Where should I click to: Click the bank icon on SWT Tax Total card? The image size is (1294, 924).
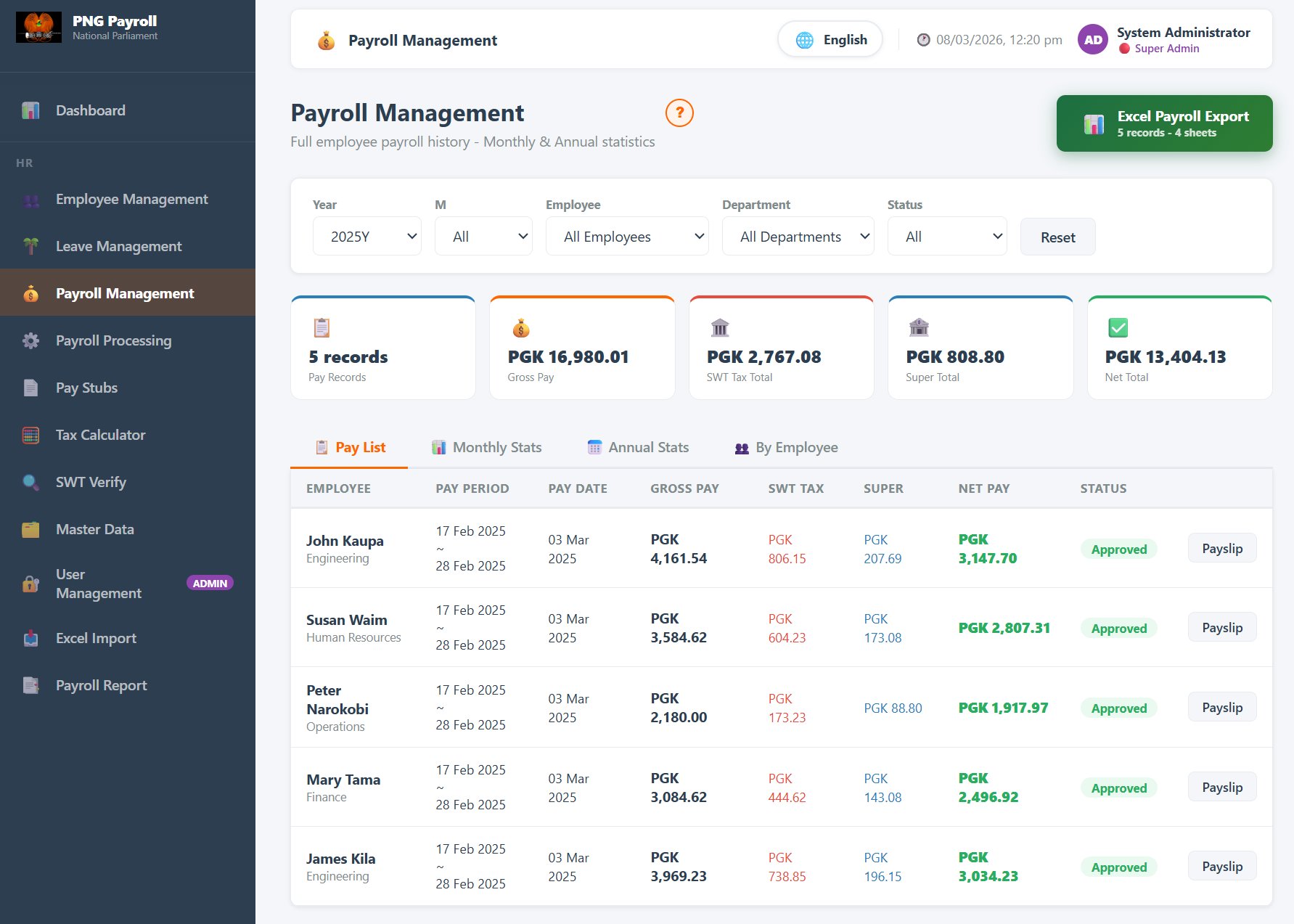(x=720, y=328)
